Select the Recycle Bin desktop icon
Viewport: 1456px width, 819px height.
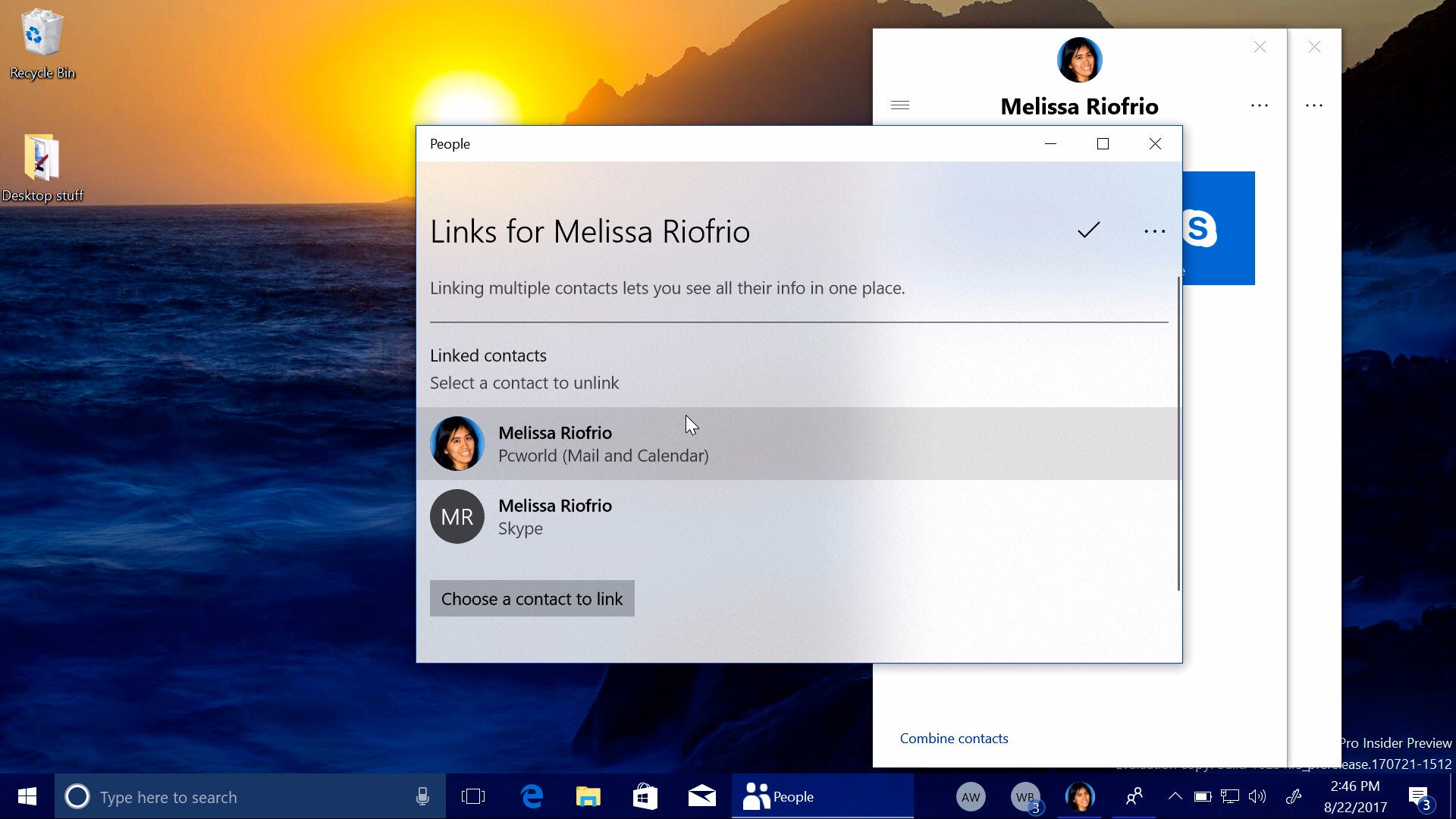(42, 44)
